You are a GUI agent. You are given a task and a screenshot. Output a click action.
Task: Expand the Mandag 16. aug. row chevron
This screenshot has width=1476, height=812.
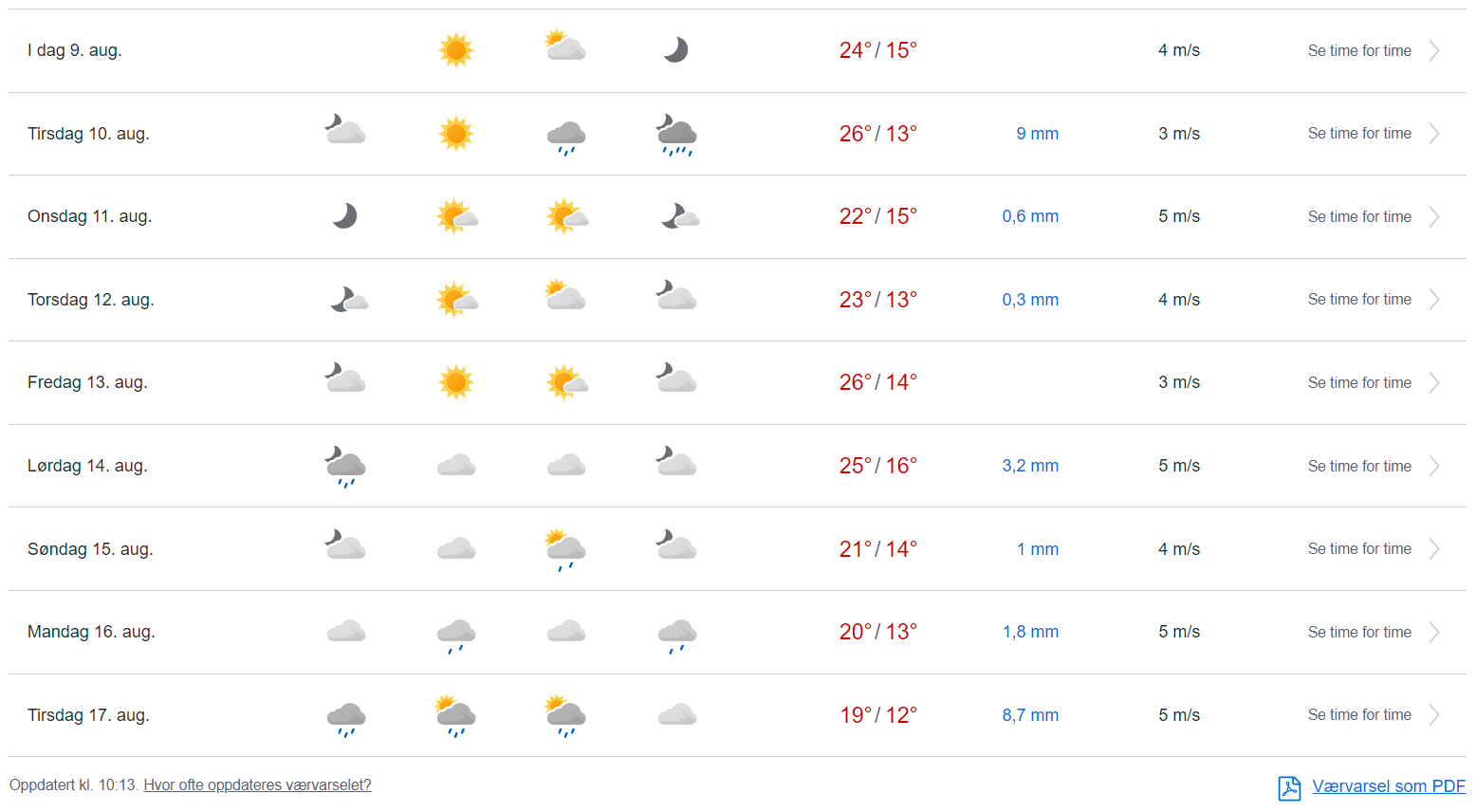coord(1434,632)
